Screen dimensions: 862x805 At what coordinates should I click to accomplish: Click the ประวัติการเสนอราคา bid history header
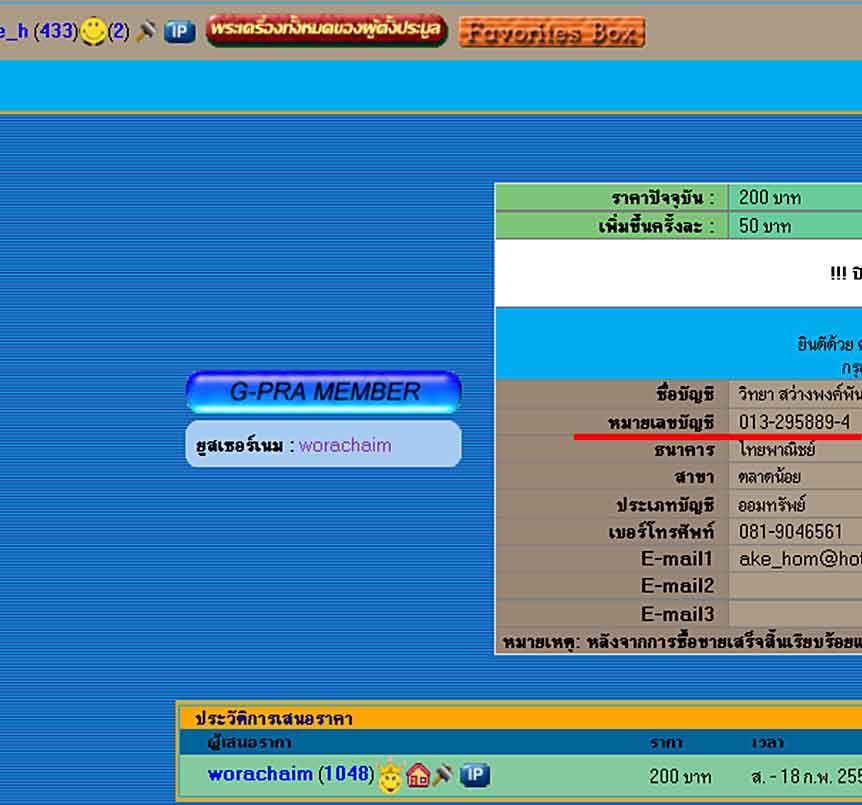(273, 718)
